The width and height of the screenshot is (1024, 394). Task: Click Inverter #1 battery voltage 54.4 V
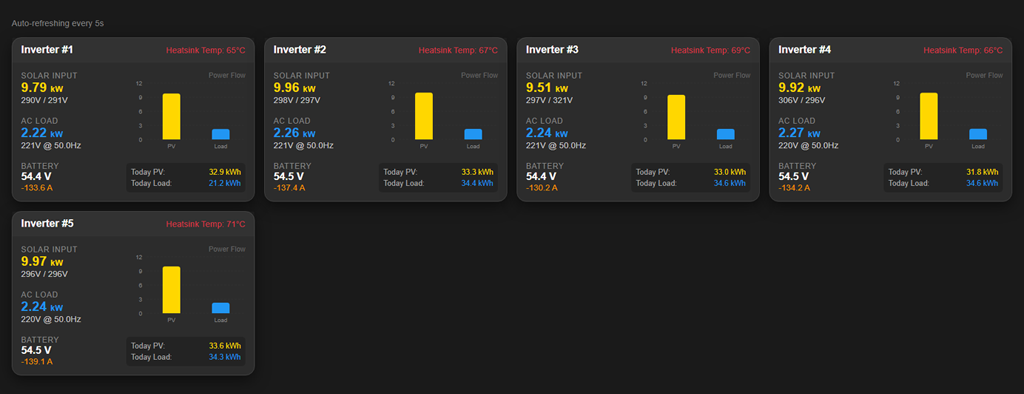[x=36, y=176]
